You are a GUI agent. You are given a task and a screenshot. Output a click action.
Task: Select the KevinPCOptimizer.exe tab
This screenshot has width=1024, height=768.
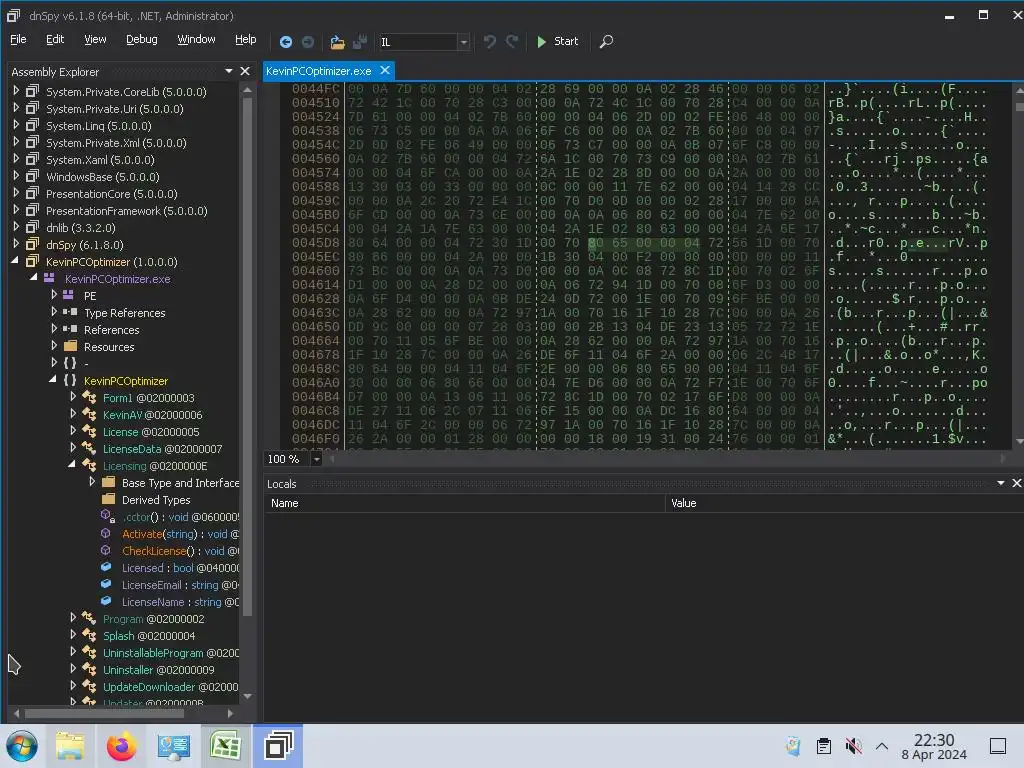319,71
